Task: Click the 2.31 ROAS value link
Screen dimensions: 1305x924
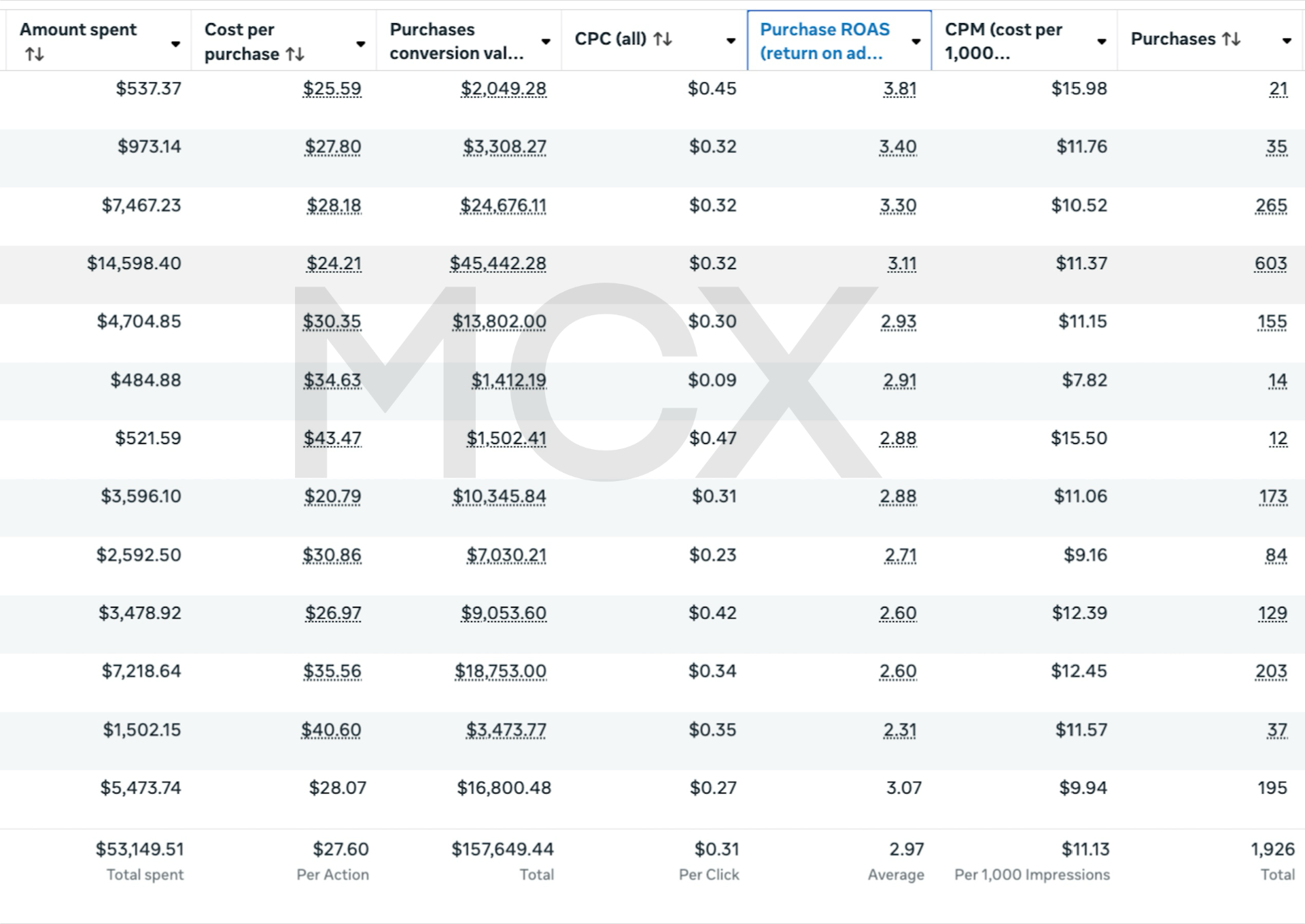Action: pyautogui.click(x=899, y=730)
